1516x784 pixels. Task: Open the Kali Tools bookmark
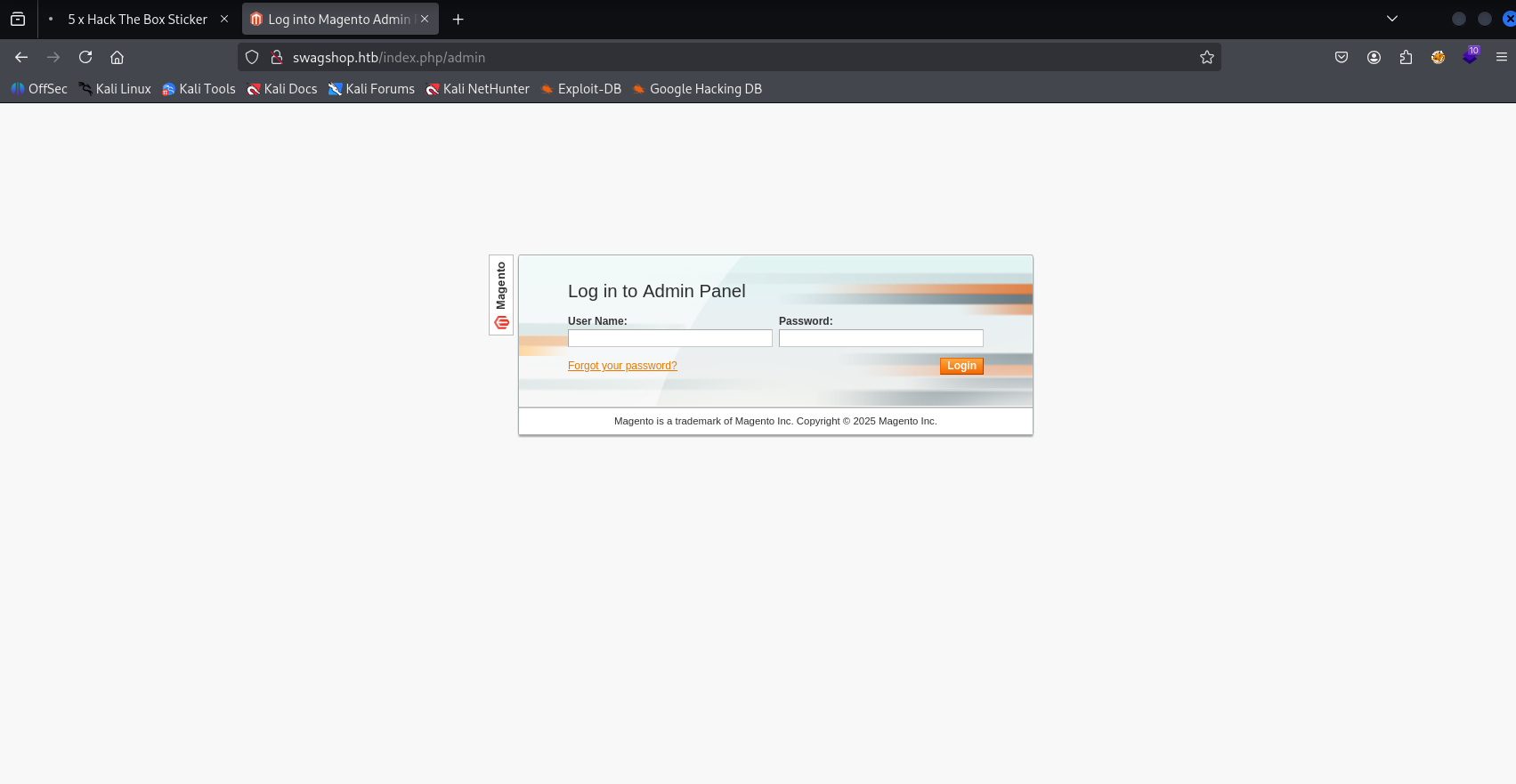pos(199,89)
